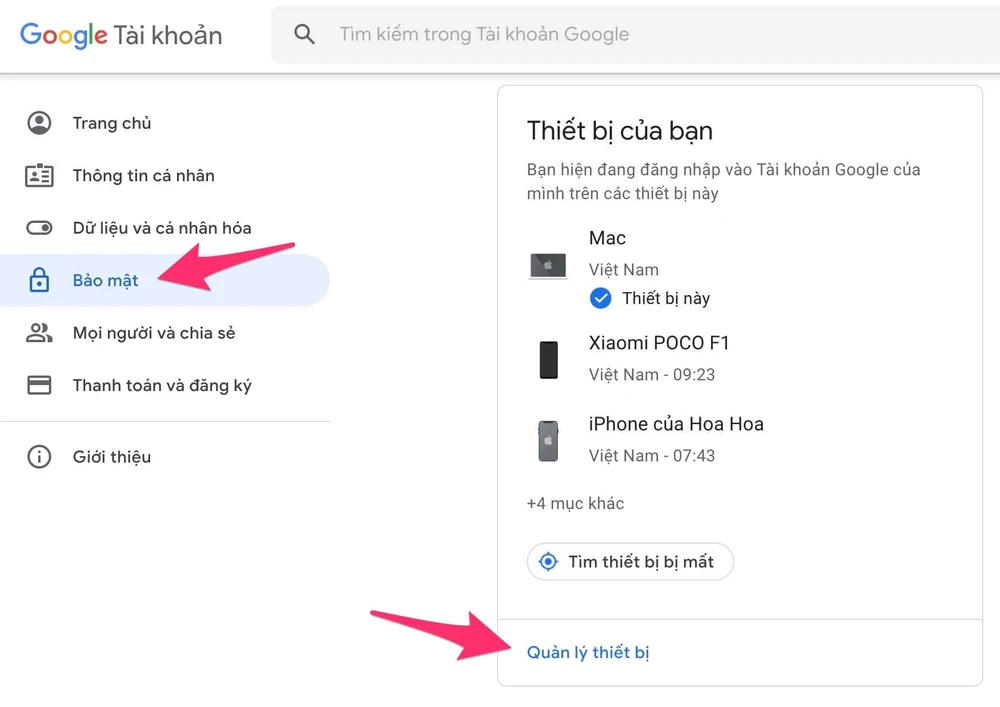Select the iPhone của Hoa Hoa device image

coord(548,440)
